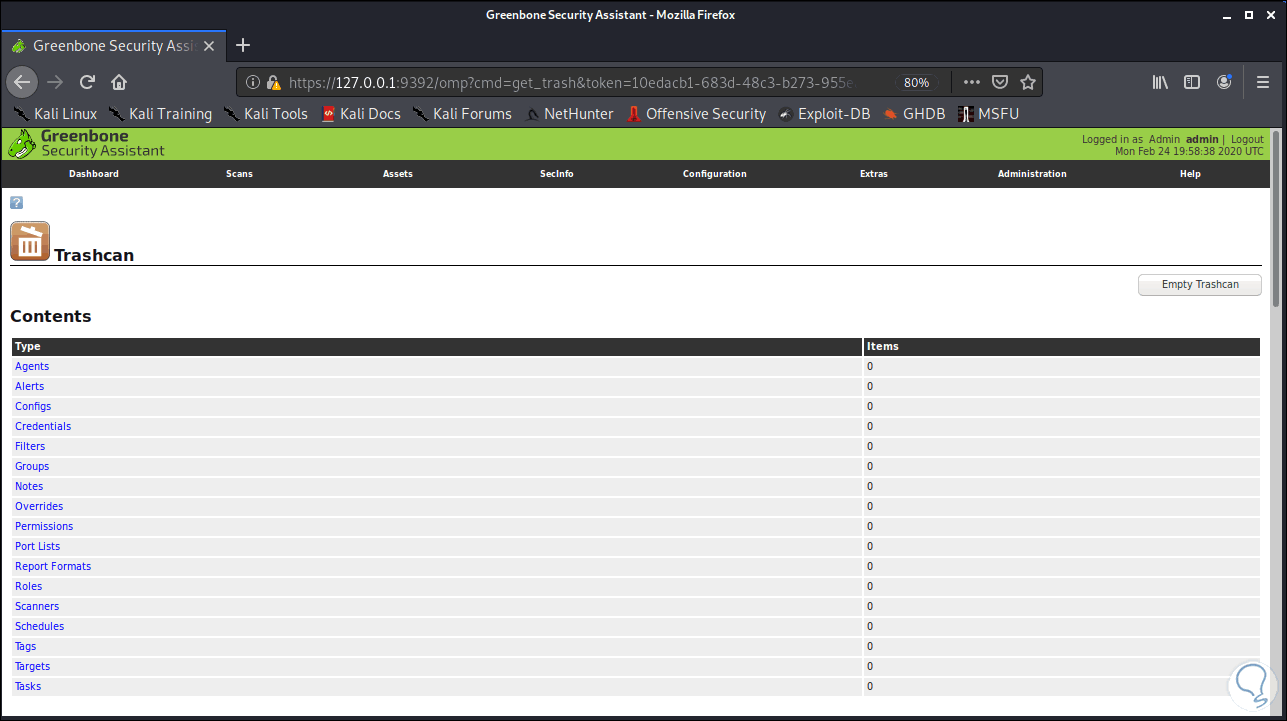Open the Exploit-DB bookmark

pyautogui.click(x=824, y=114)
